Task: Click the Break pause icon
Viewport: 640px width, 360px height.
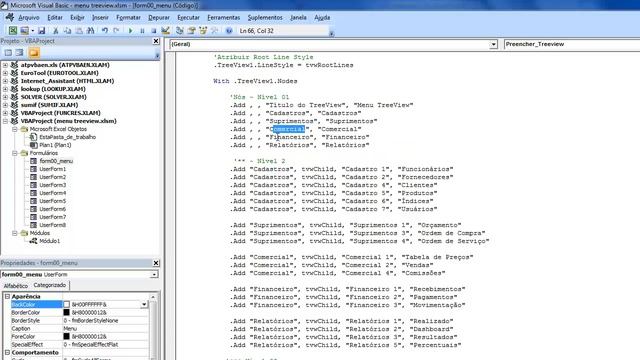Action: click(x=142, y=31)
